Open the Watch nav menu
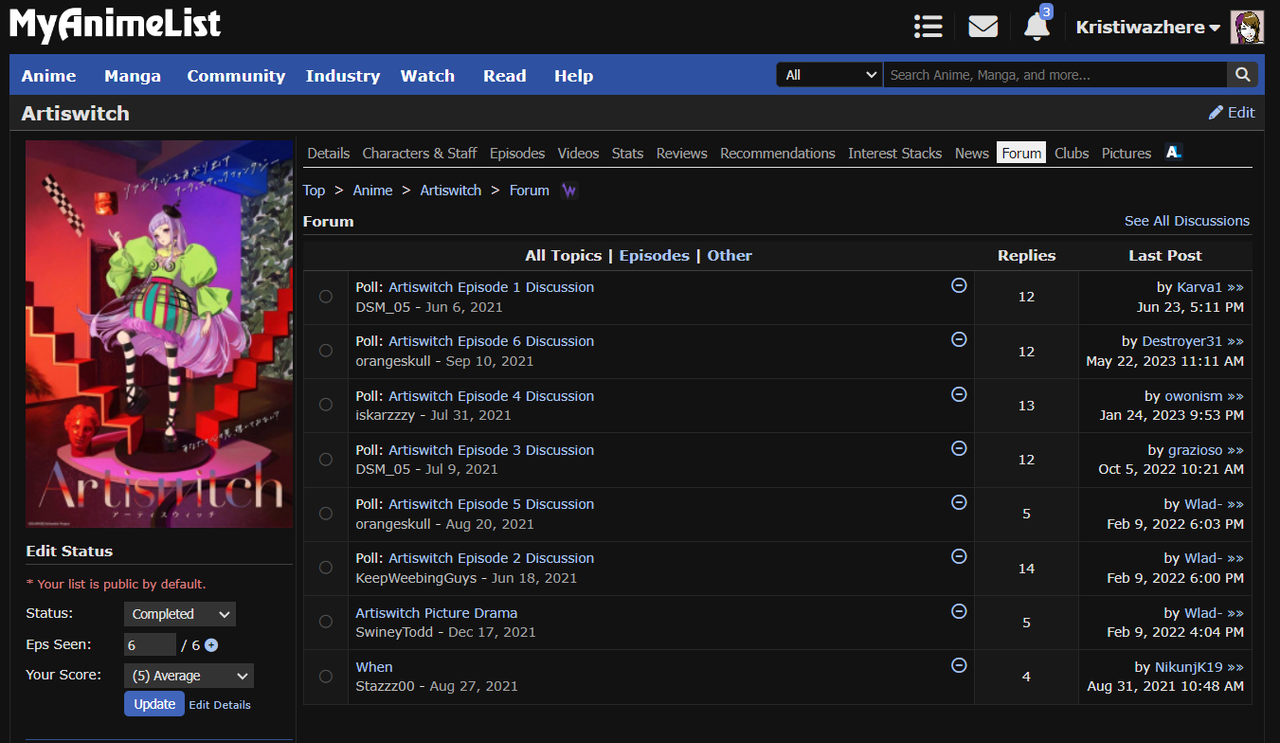Viewport: 1280px width, 743px height. click(428, 76)
